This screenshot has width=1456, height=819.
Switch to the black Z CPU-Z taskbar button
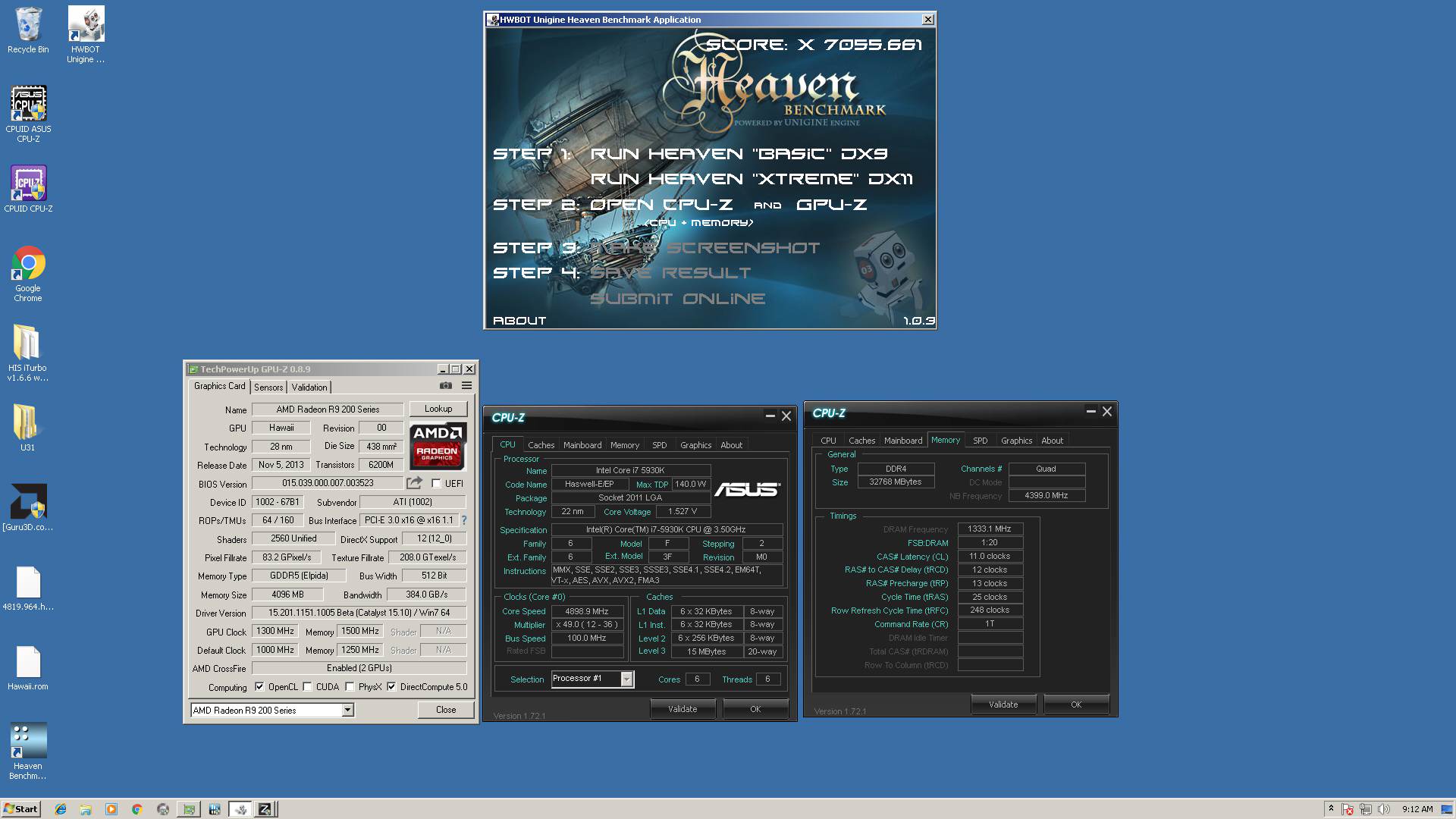pos(265,809)
